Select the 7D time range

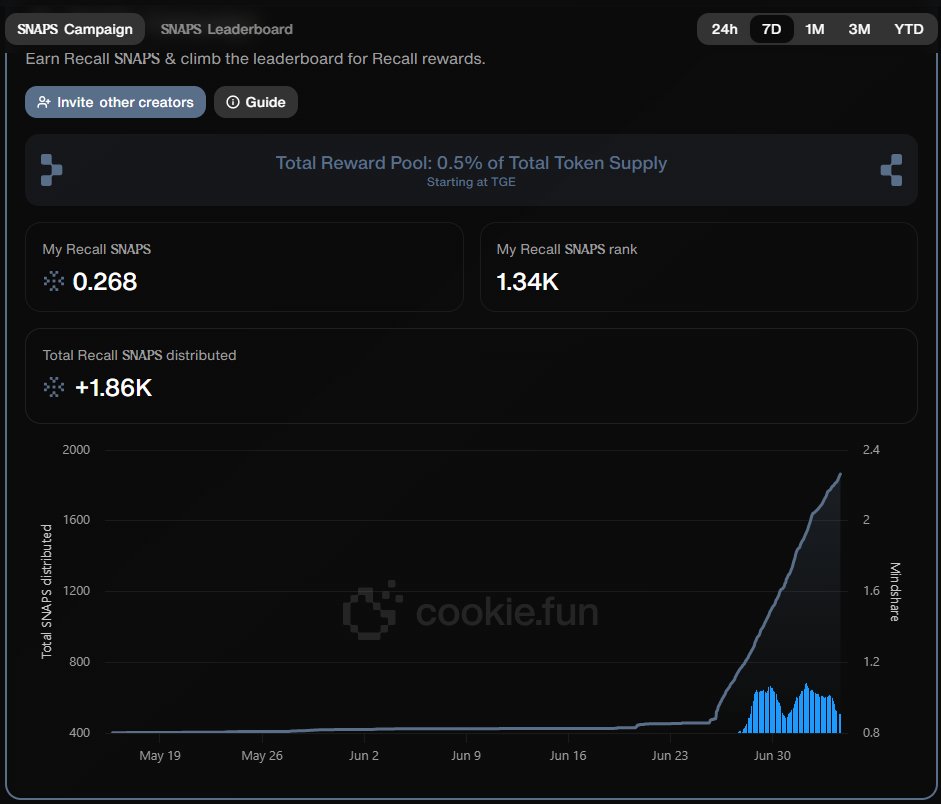[771, 29]
